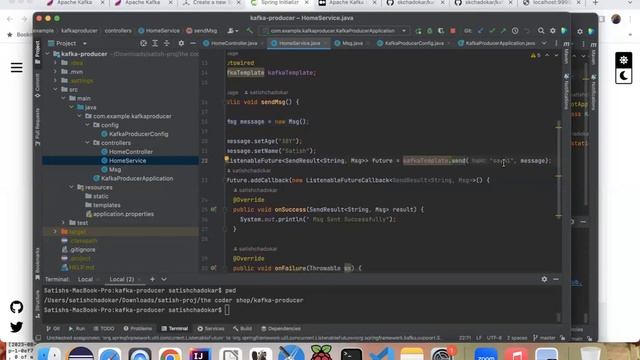Image resolution: width=640 pixels, height=360 pixels.
Task: Hide the Project panel
Action: (x=193, y=43)
